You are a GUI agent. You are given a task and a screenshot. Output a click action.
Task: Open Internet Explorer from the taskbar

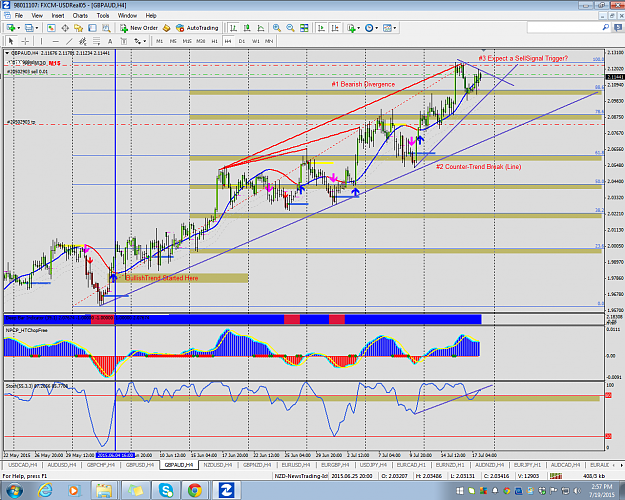45,490
